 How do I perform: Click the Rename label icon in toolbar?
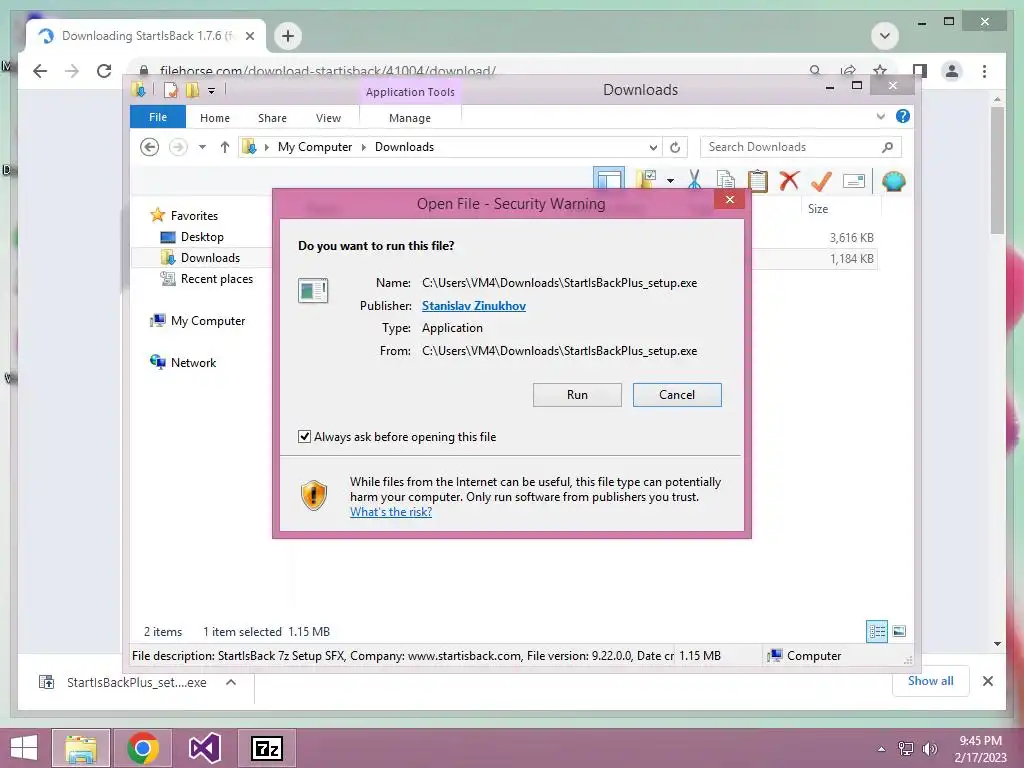[x=854, y=181]
